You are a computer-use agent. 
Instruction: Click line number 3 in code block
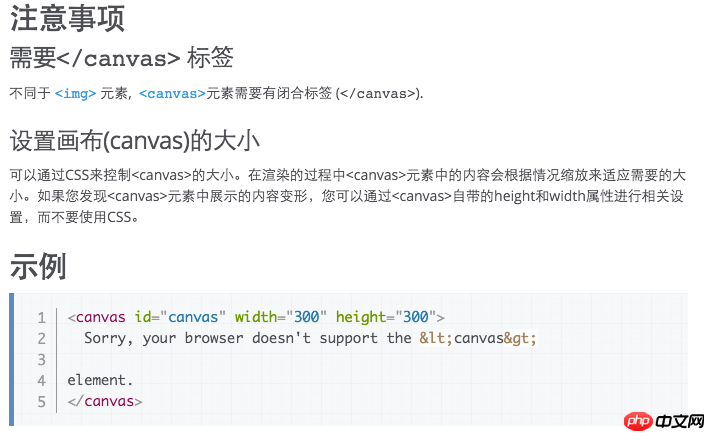coord(41,360)
